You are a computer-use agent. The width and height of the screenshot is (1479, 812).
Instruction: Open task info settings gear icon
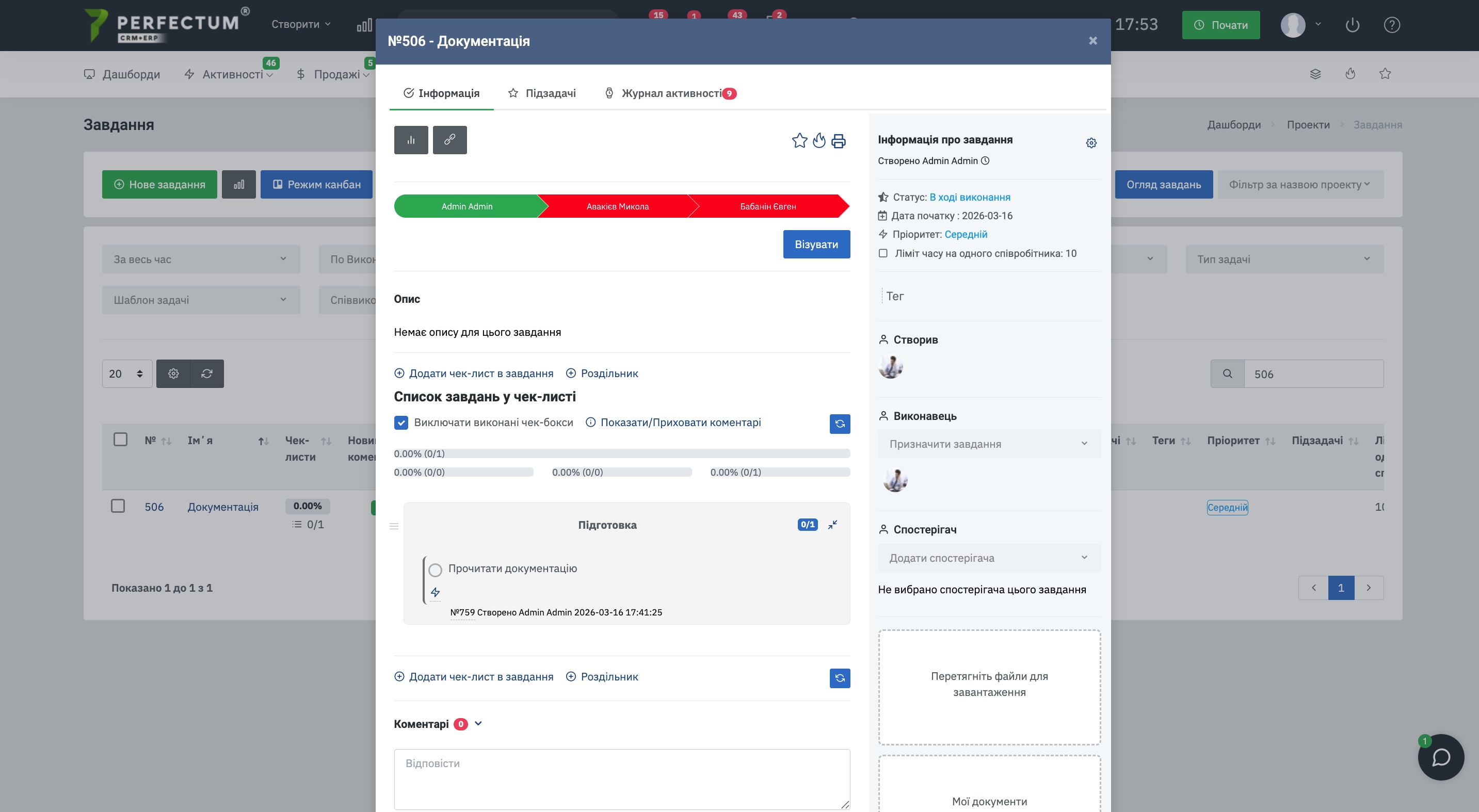point(1091,143)
